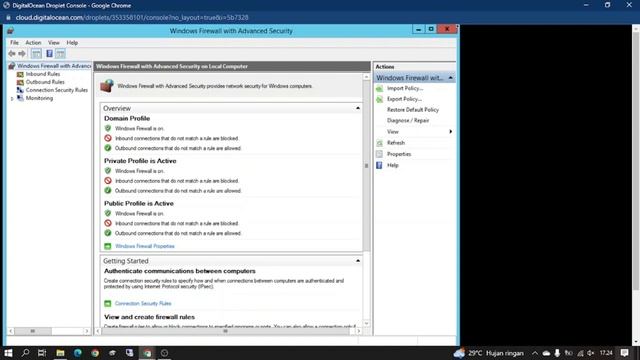Click the Forward arrow toolbar icon

tap(22, 53)
